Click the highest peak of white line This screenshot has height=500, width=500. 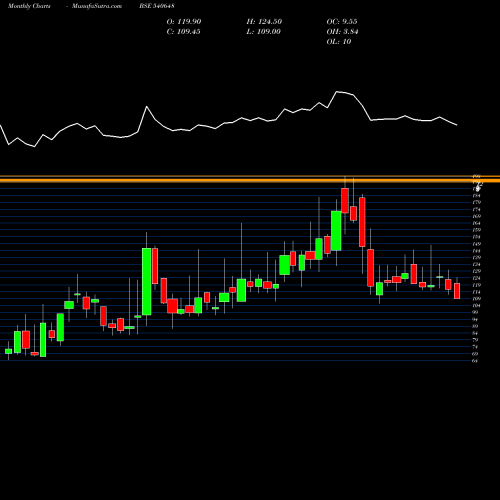coord(337,91)
